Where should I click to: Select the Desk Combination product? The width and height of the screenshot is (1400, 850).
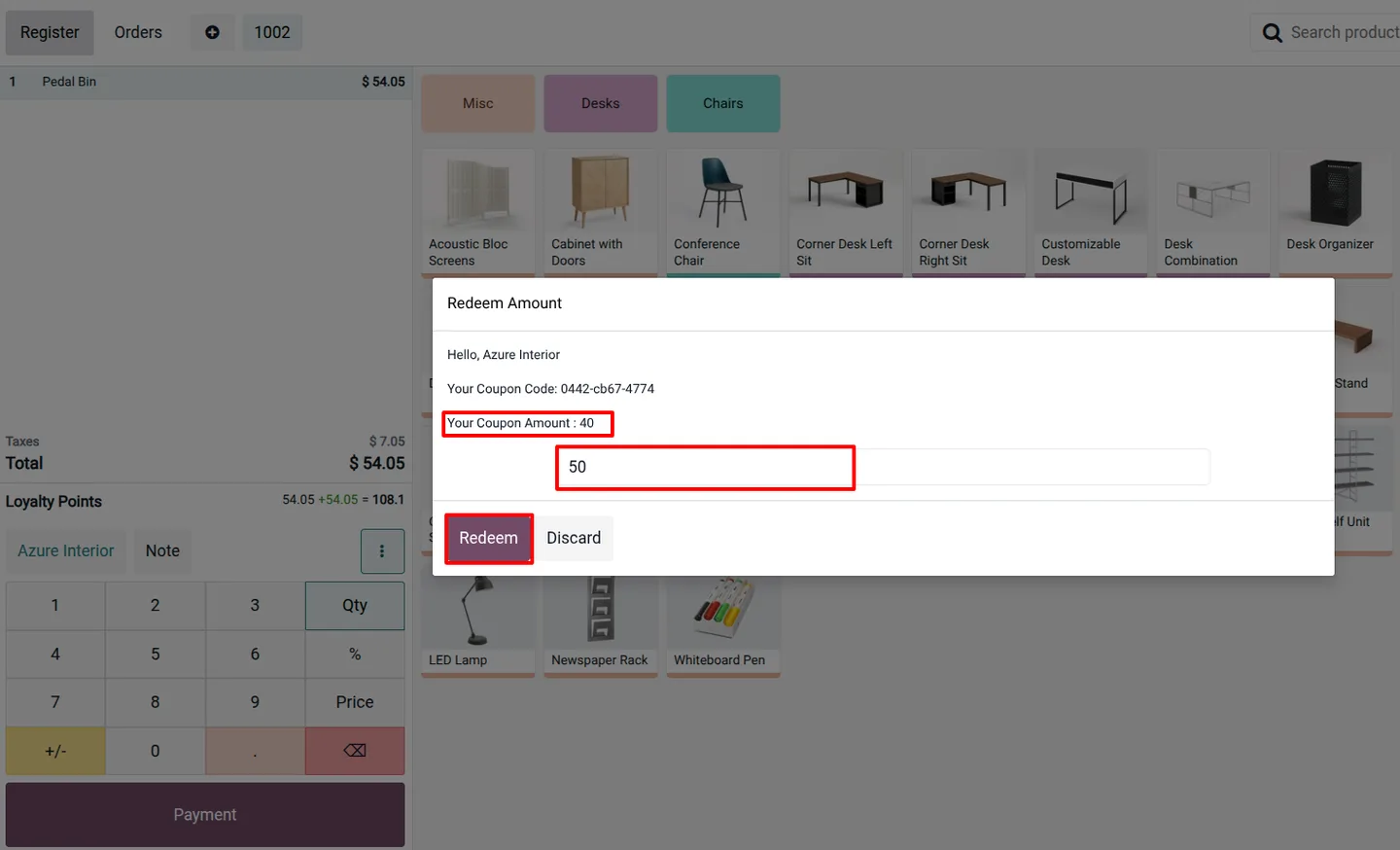(1212, 214)
